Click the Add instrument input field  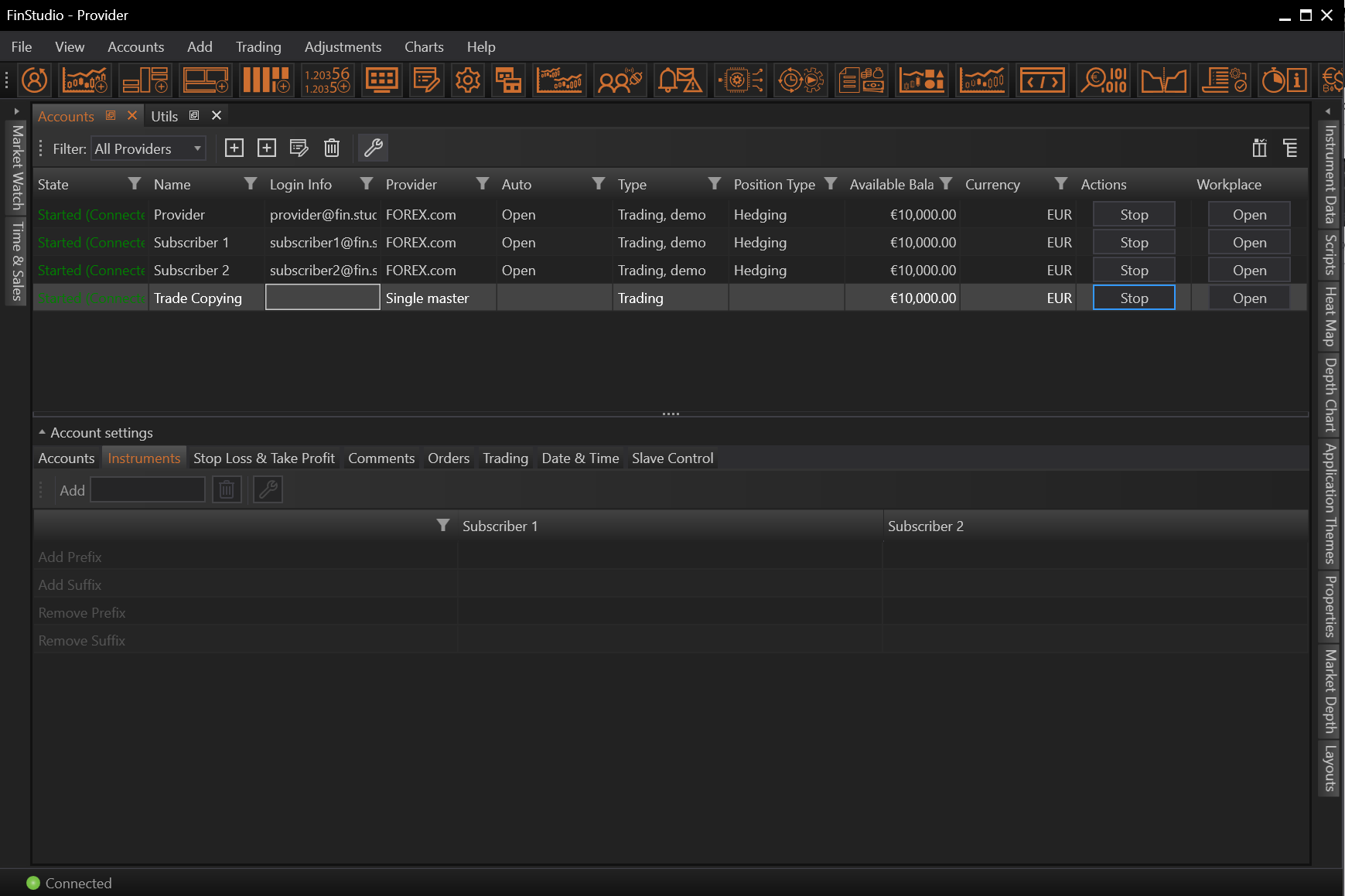click(x=148, y=490)
